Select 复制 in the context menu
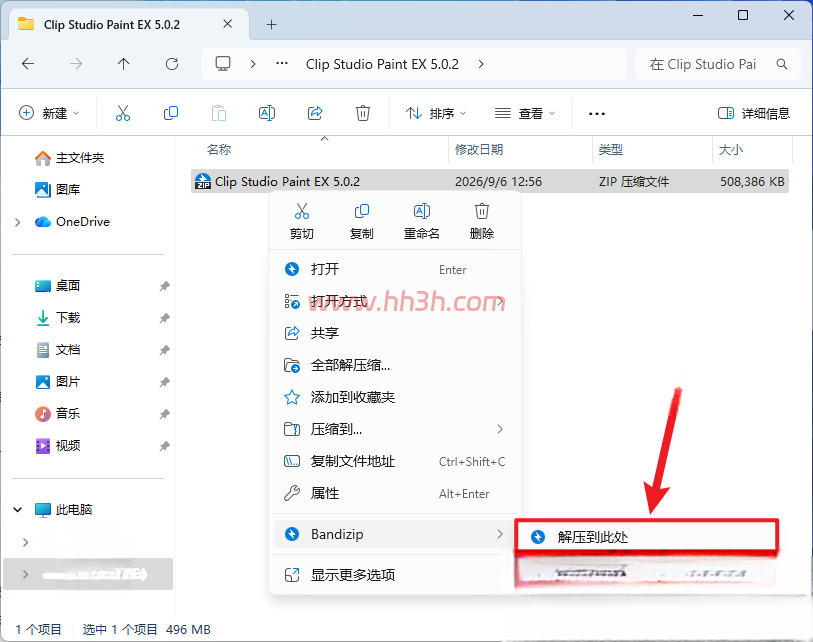This screenshot has height=642, width=813. click(361, 221)
